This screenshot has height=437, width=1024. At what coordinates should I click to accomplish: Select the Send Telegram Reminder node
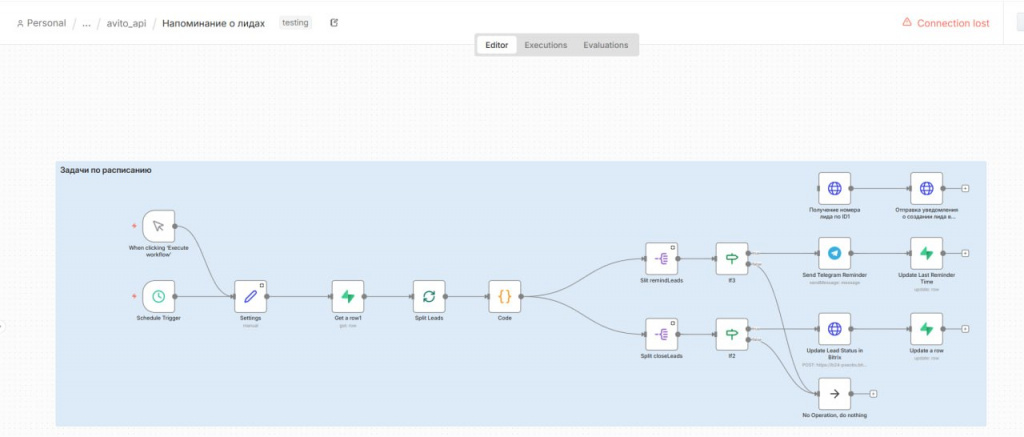click(835, 253)
